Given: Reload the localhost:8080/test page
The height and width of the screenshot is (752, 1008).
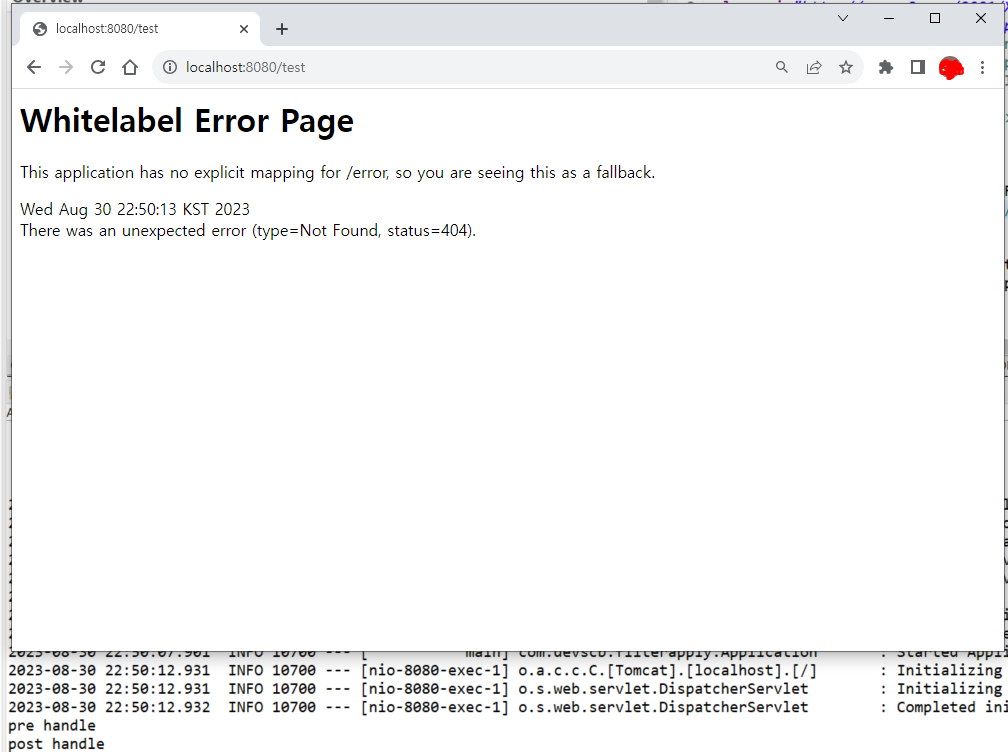Looking at the screenshot, I should tap(98, 67).
